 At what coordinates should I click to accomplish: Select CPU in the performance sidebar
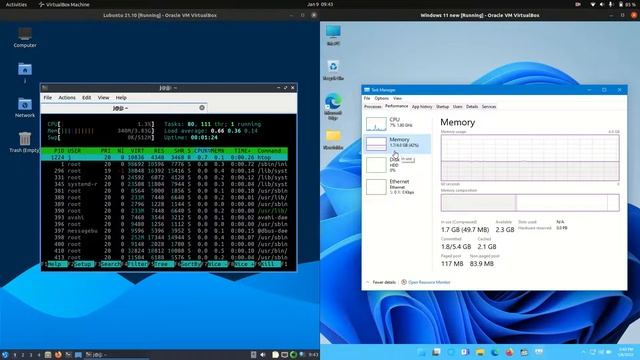[397, 123]
